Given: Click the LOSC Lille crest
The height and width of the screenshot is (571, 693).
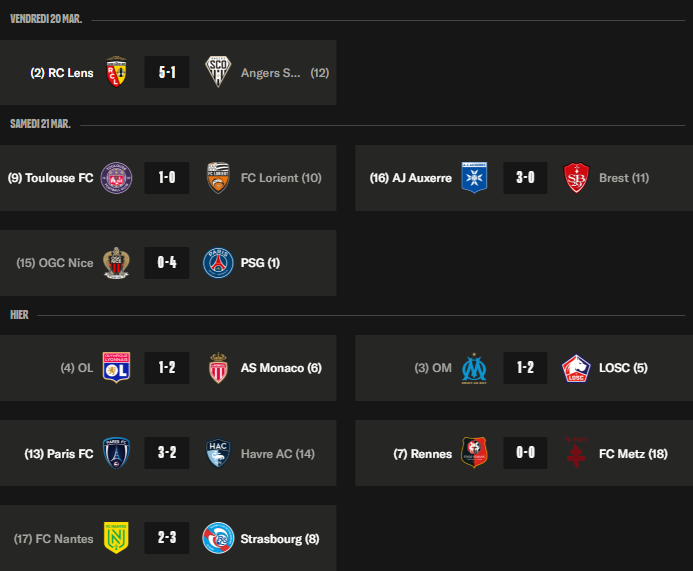Looking at the screenshot, I should [x=576, y=368].
